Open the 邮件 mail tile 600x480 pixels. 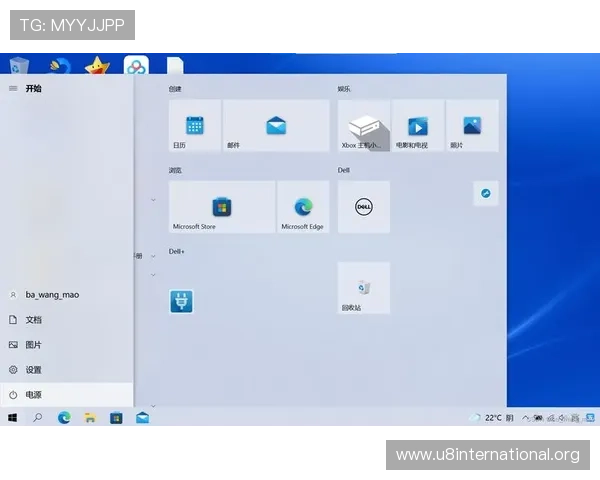(x=276, y=126)
